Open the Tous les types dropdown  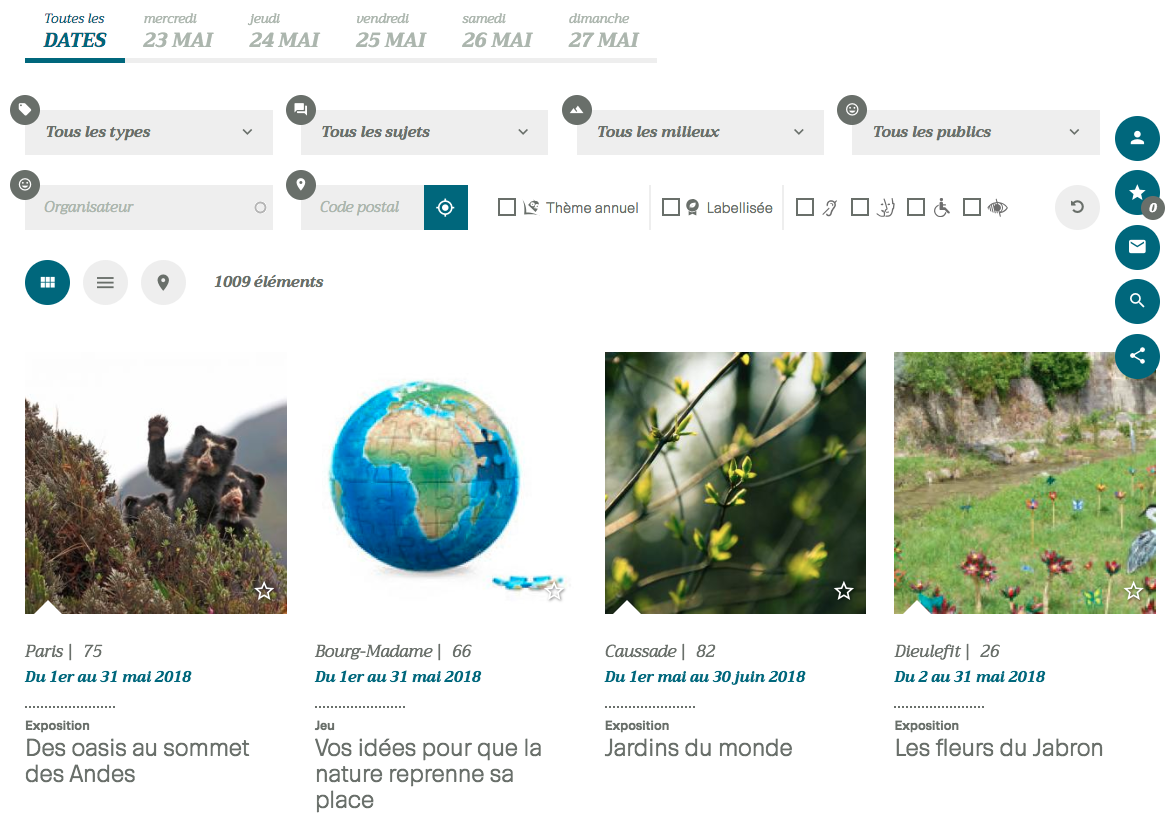tap(148, 132)
